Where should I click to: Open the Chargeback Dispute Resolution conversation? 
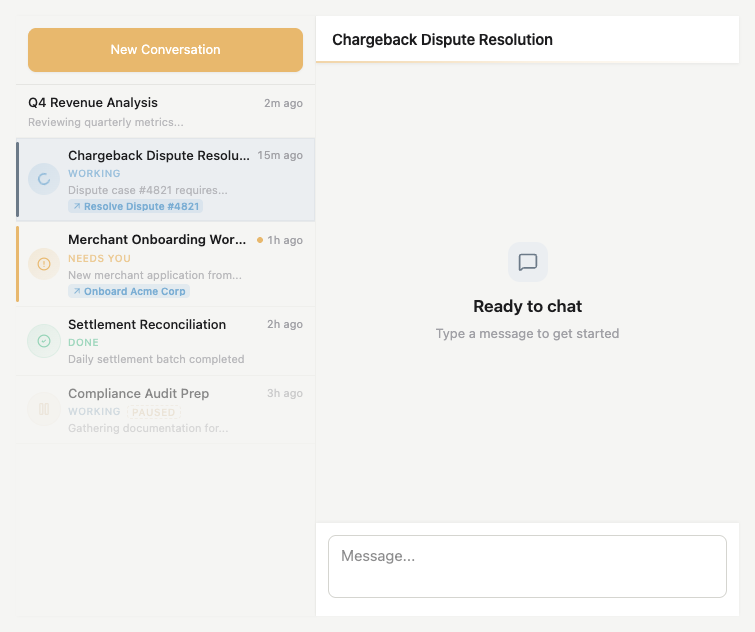[x=158, y=156]
